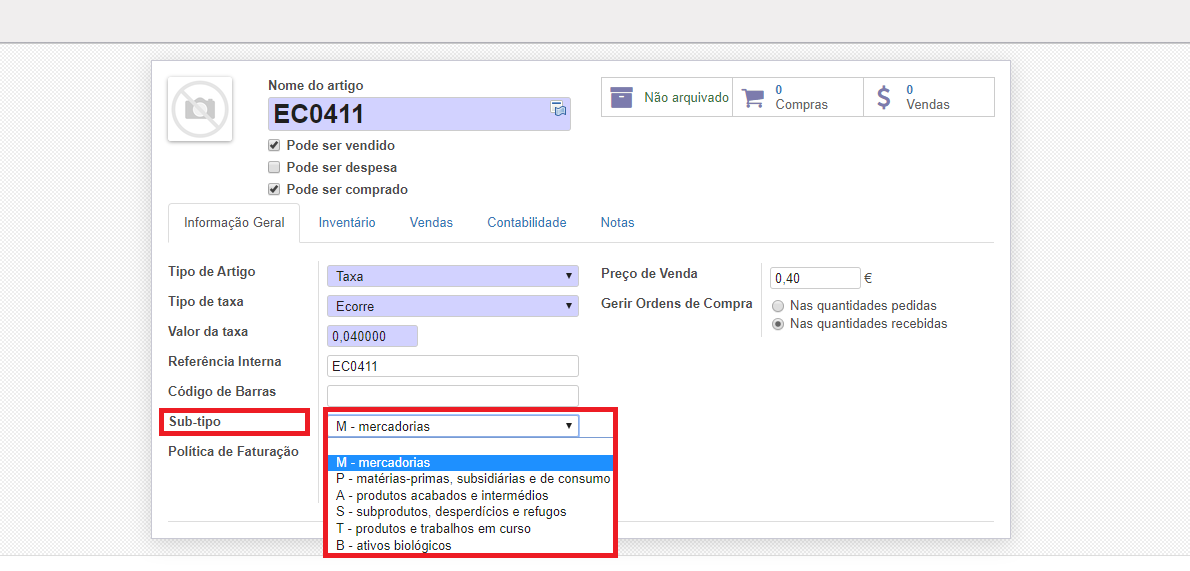Click the Código de Barras input field

453,396
